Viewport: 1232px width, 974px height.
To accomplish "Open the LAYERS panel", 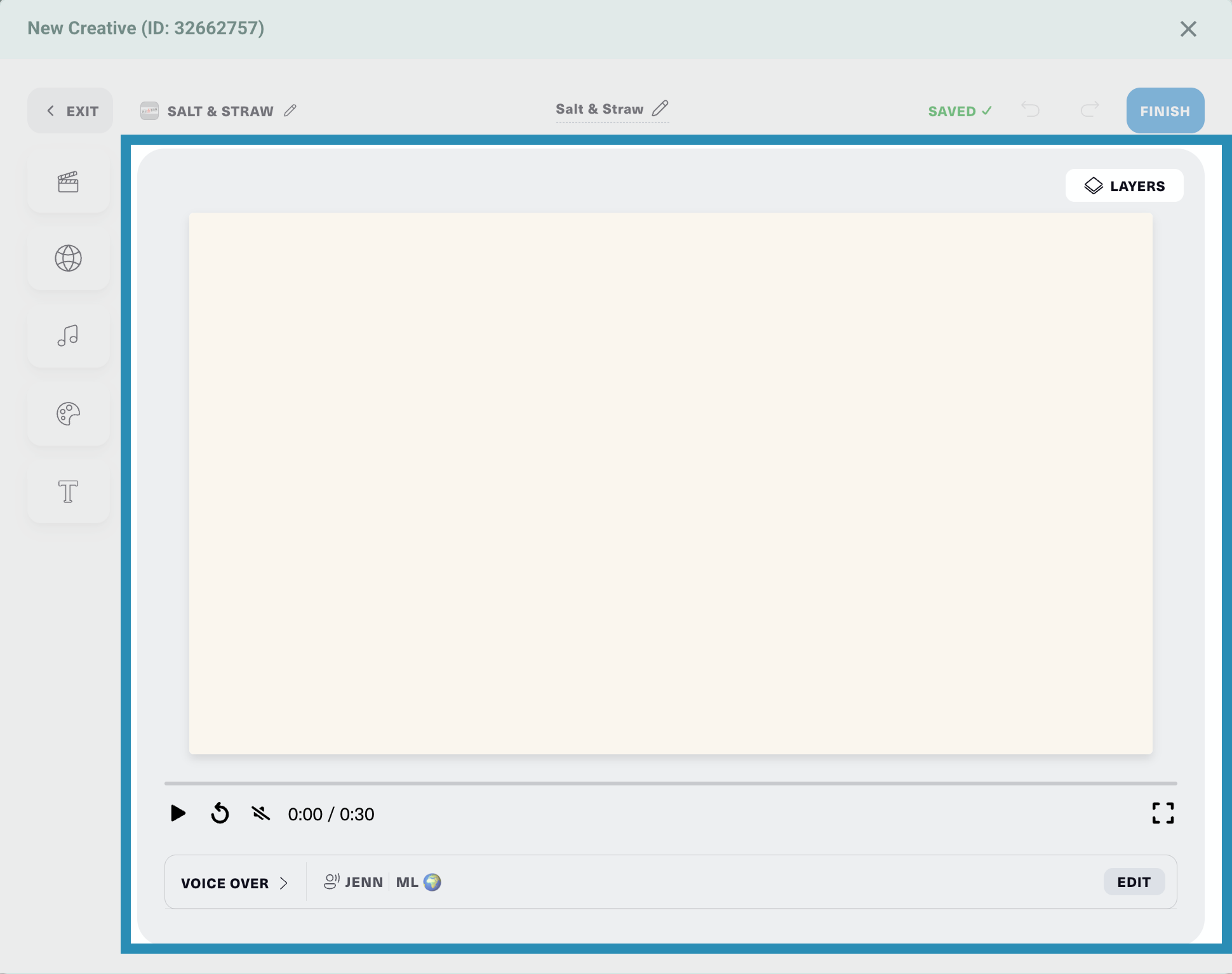I will pyautogui.click(x=1124, y=186).
